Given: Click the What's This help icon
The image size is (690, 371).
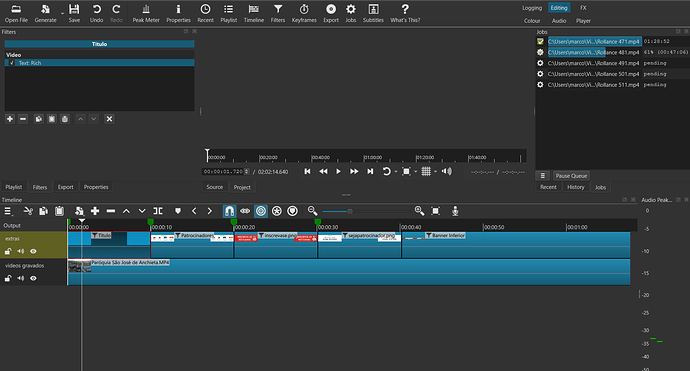Looking at the screenshot, I should click(405, 13).
